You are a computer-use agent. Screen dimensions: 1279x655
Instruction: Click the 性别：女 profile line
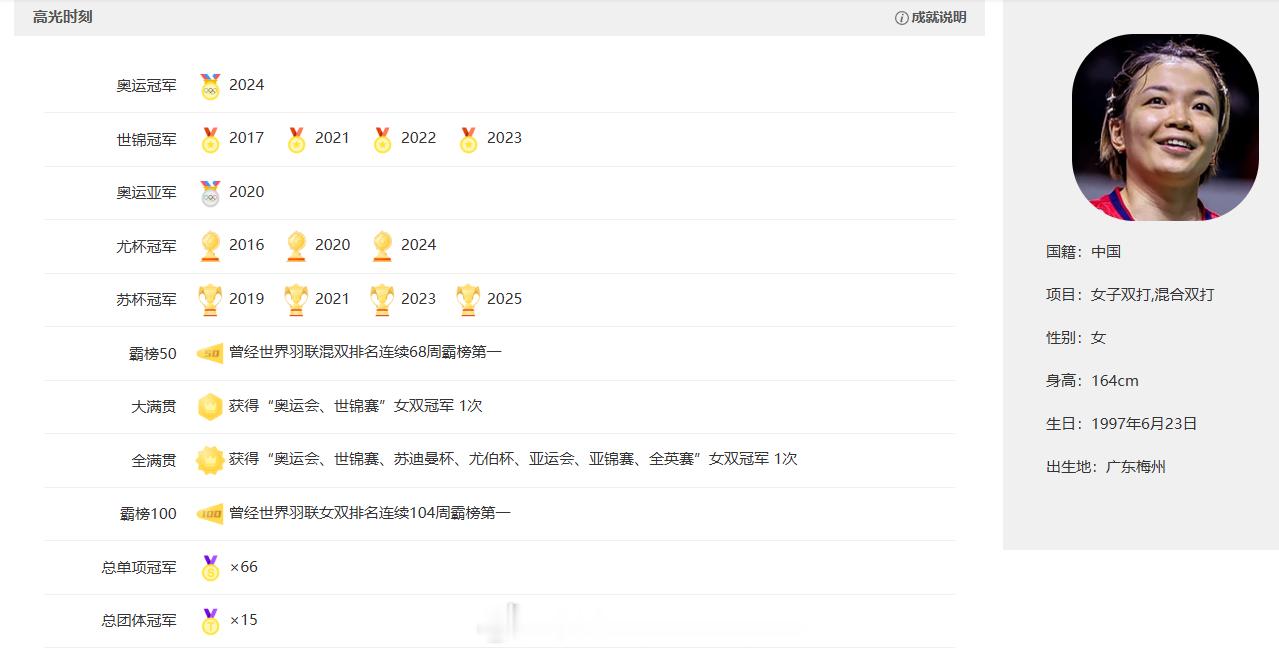1076,338
